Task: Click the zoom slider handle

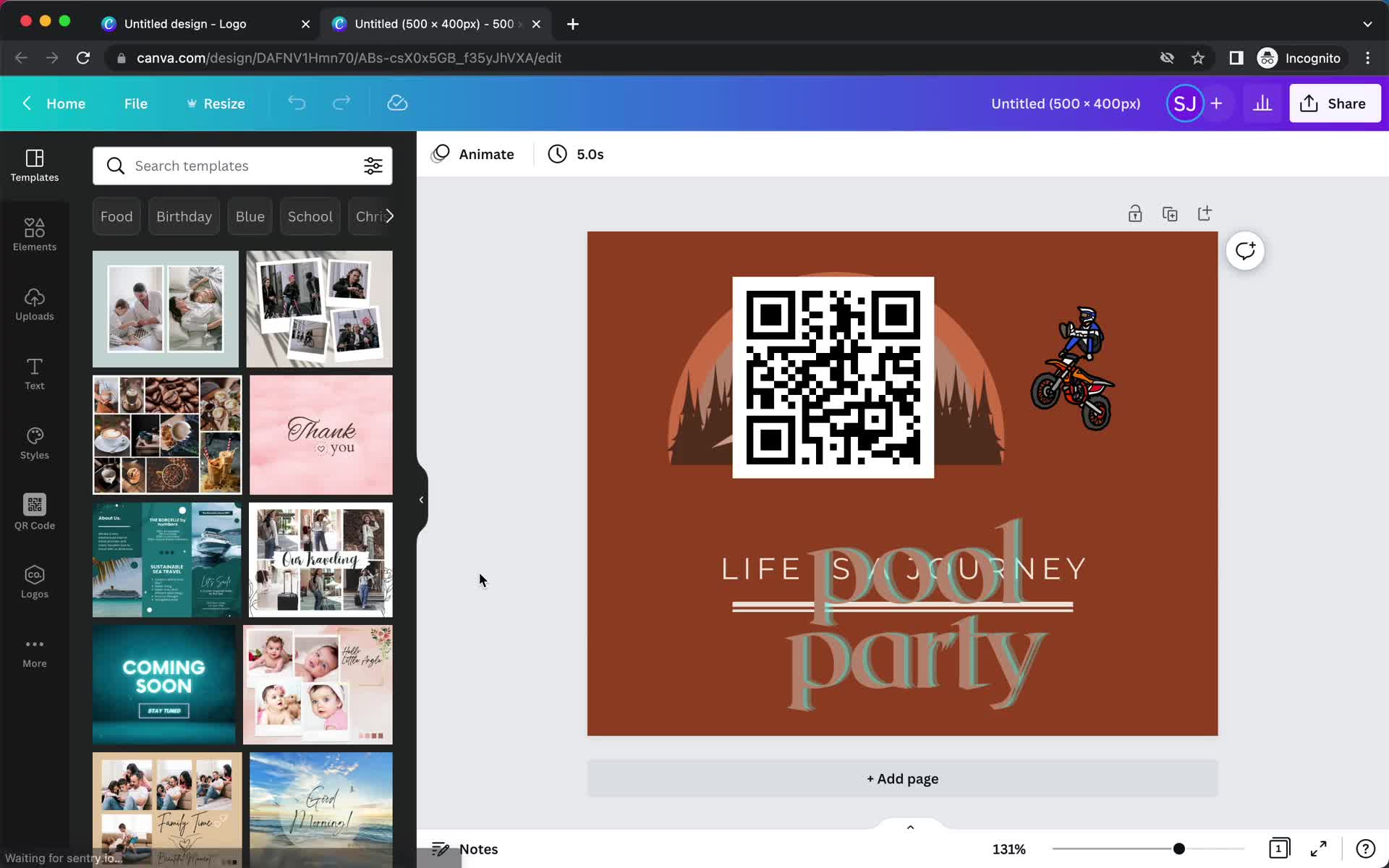Action: (x=1178, y=848)
